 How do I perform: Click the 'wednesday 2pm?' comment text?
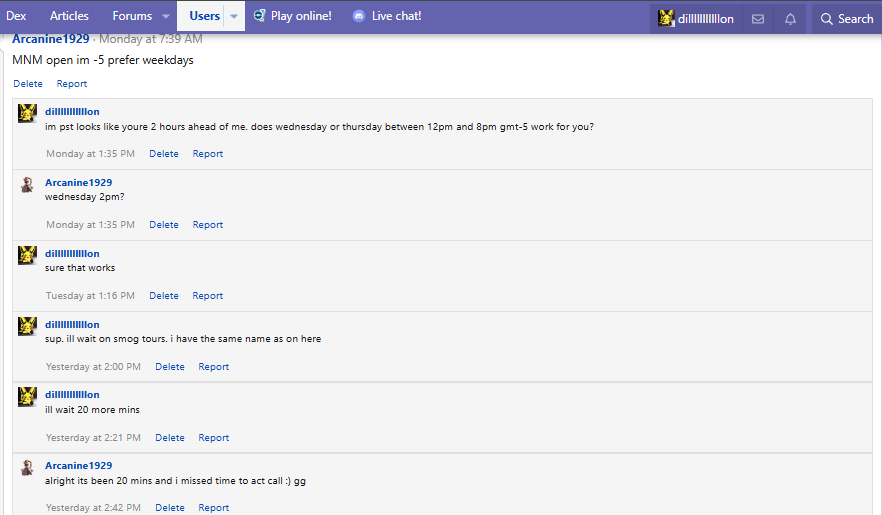coord(84,197)
